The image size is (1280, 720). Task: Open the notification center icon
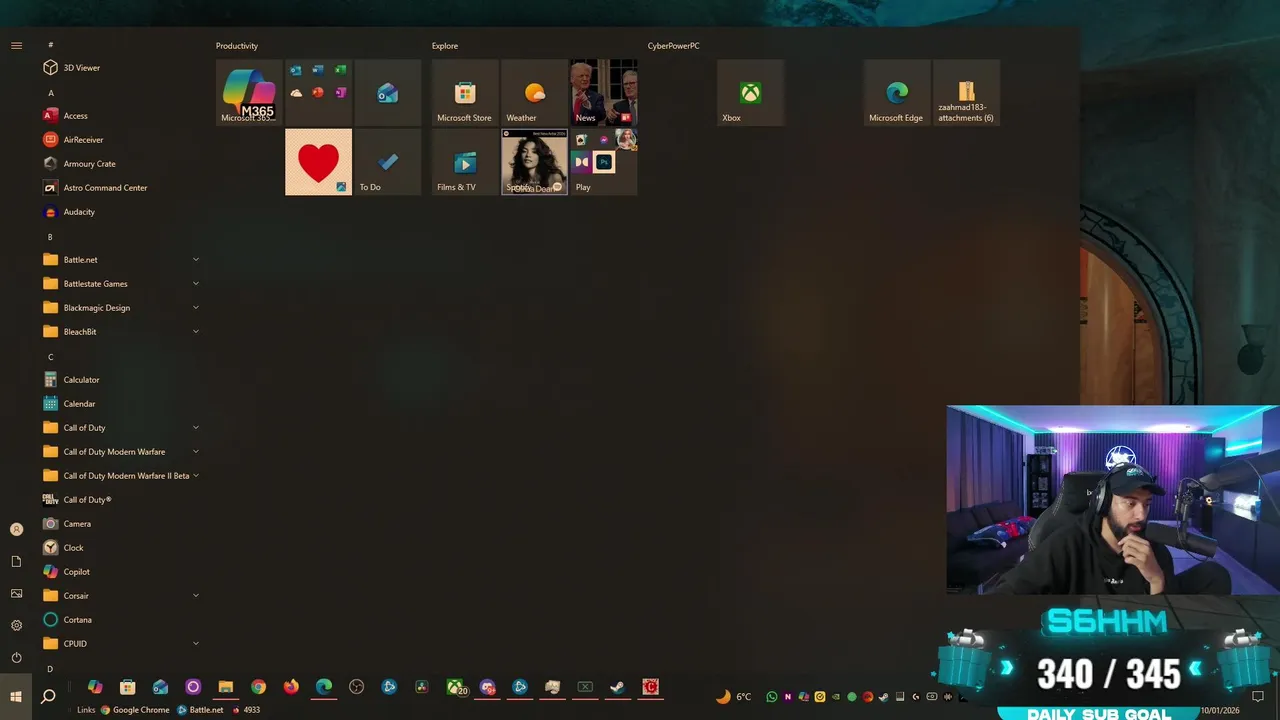click(1259, 697)
